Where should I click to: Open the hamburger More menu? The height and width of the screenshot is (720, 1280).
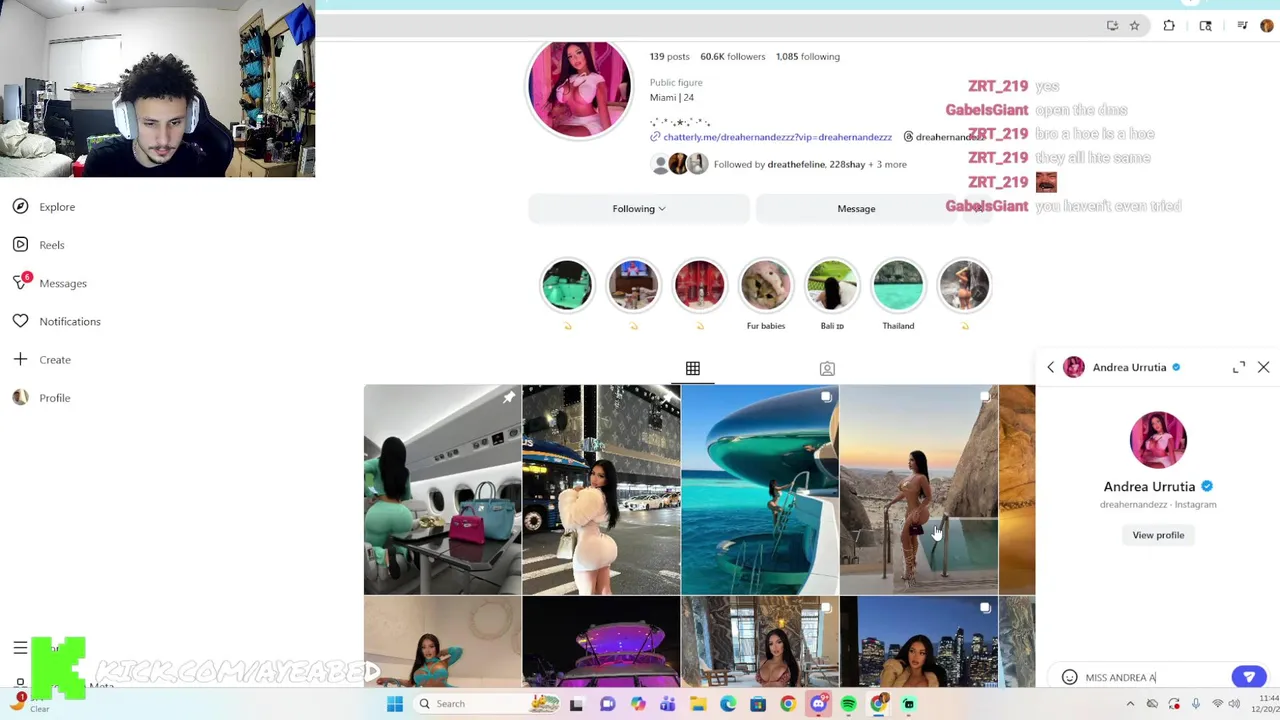click(x=20, y=648)
